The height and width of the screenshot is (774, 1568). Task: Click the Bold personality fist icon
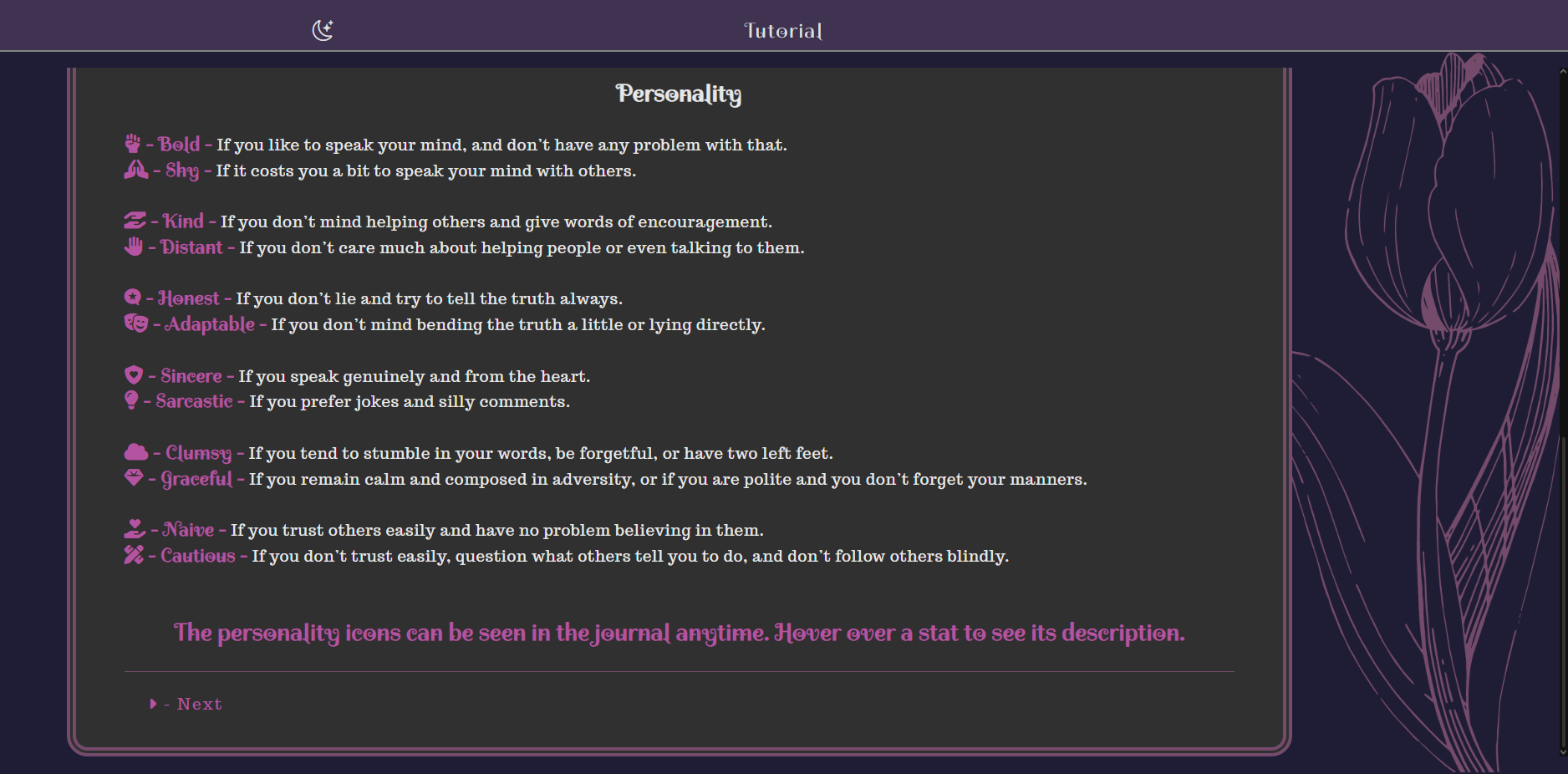point(132,144)
